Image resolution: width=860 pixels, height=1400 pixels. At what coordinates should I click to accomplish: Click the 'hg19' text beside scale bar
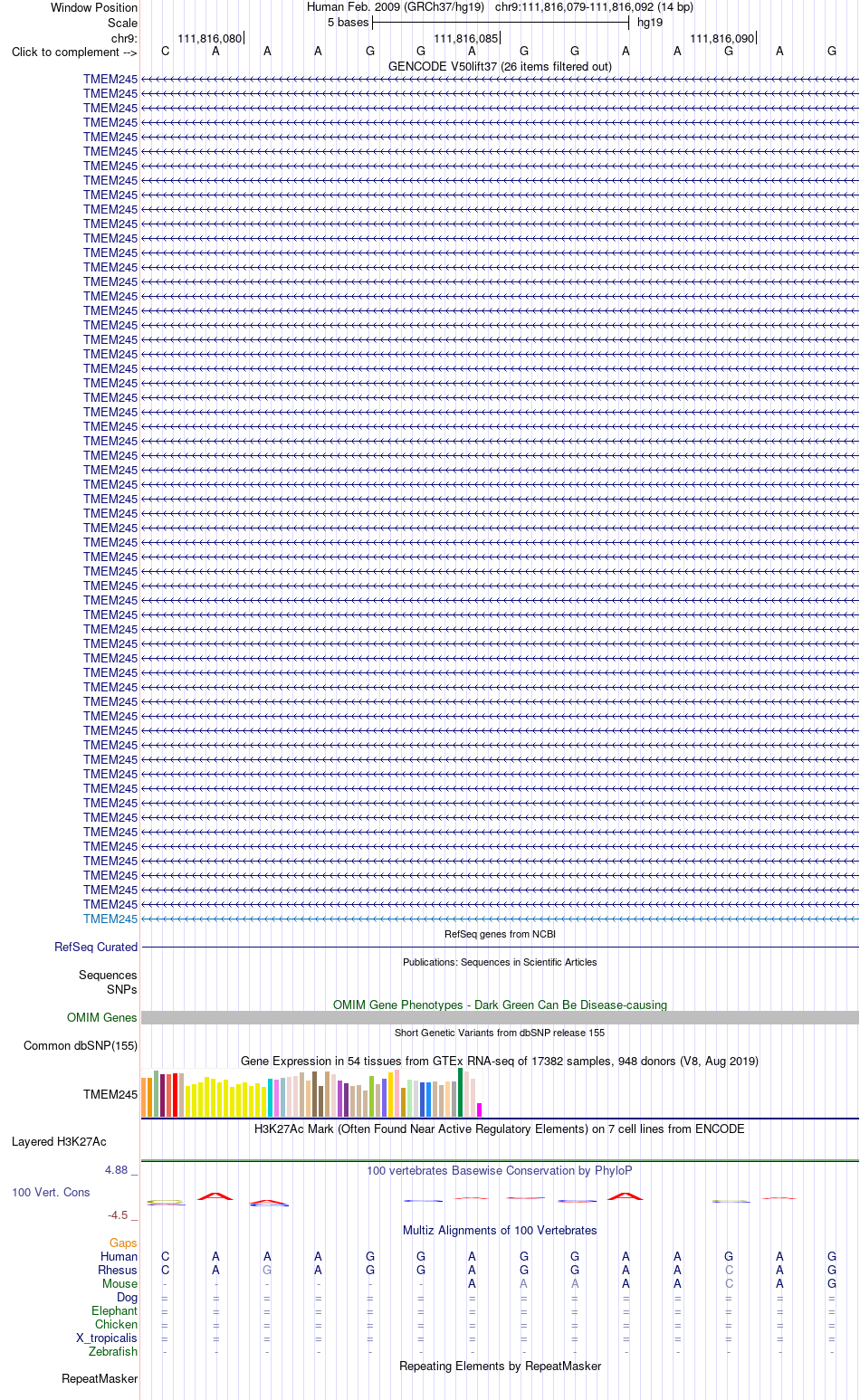[x=650, y=23]
